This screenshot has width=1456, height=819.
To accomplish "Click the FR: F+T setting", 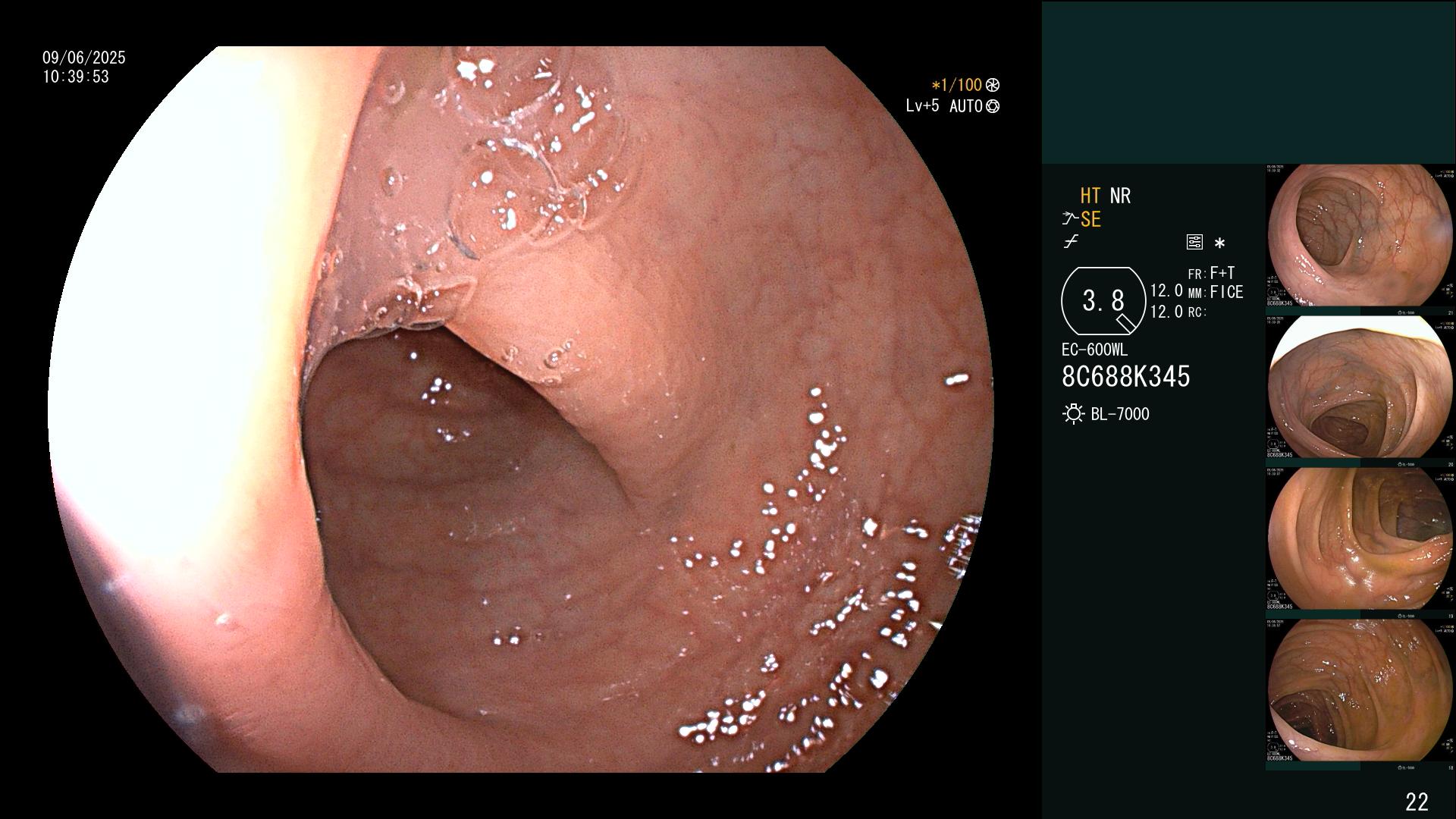I will click(x=1211, y=273).
